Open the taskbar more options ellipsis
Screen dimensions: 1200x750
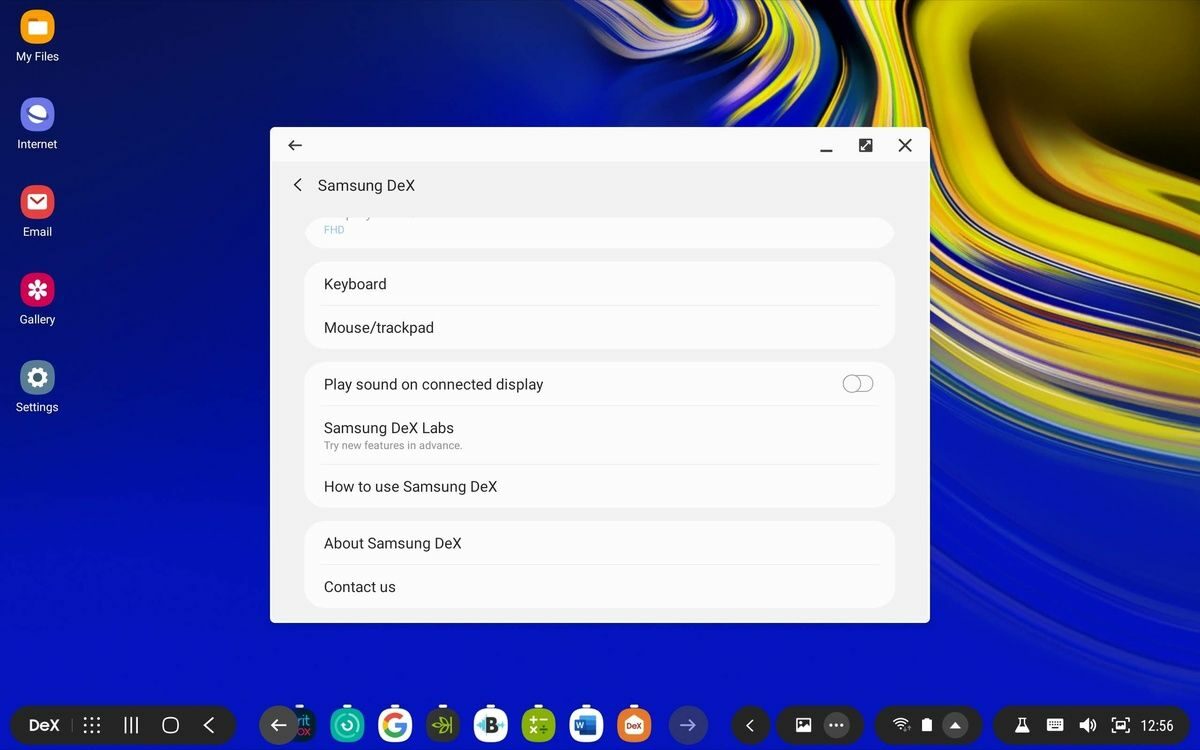[x=834, y=725]
